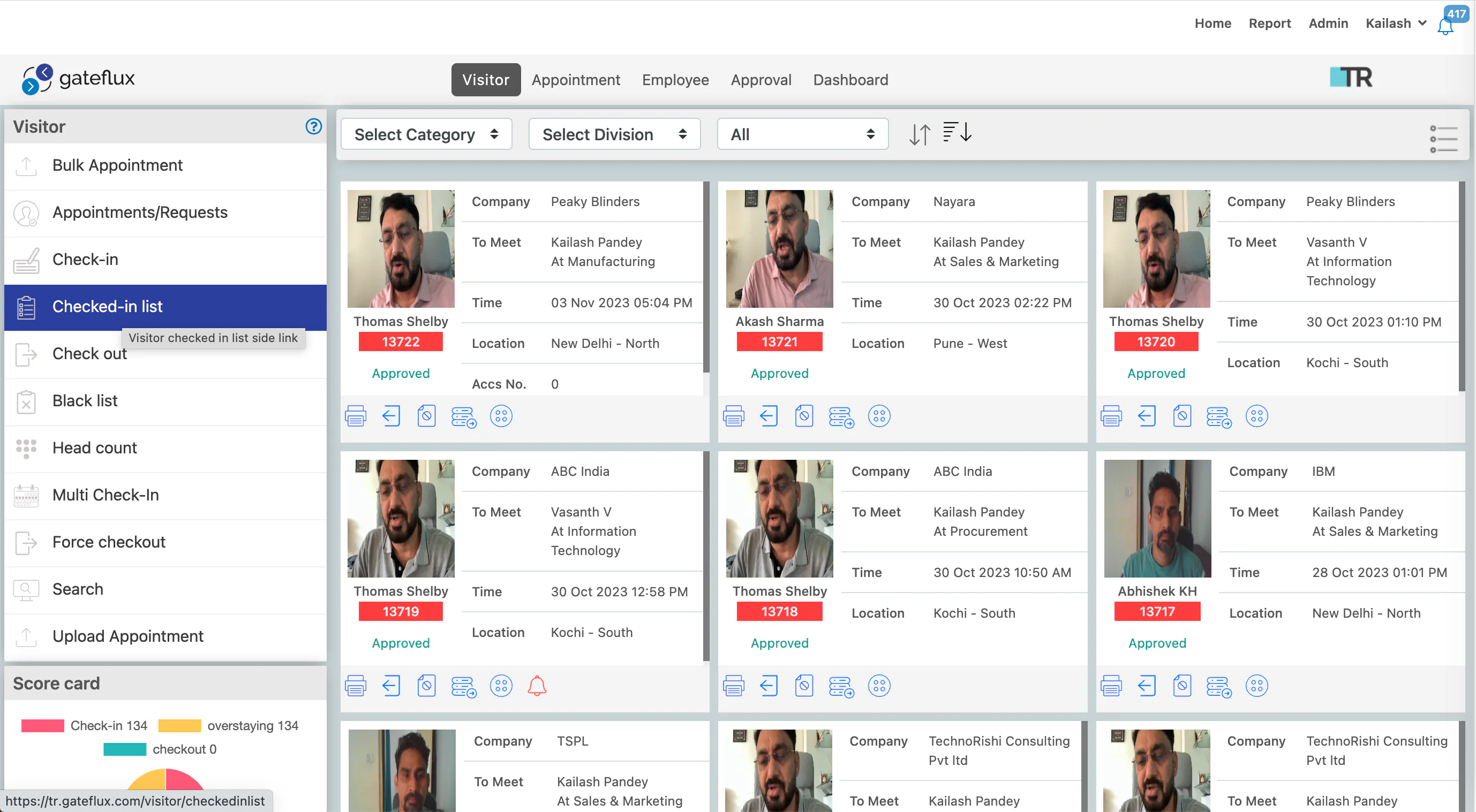The height and width of the screenshot is (812, 1476).
Task: Click the yellow overstaying 134 legend swatch
Action: coord(179,725)
